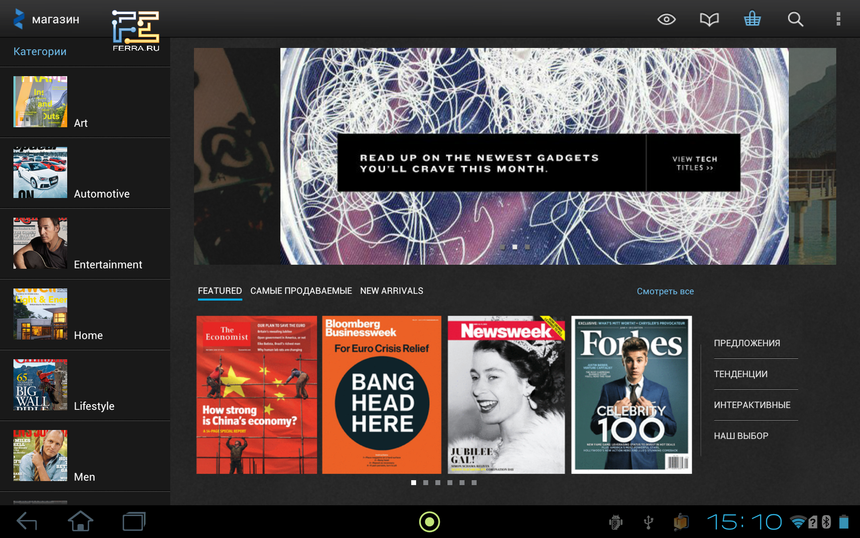Click the Смотреть все link

coord(665,291)
